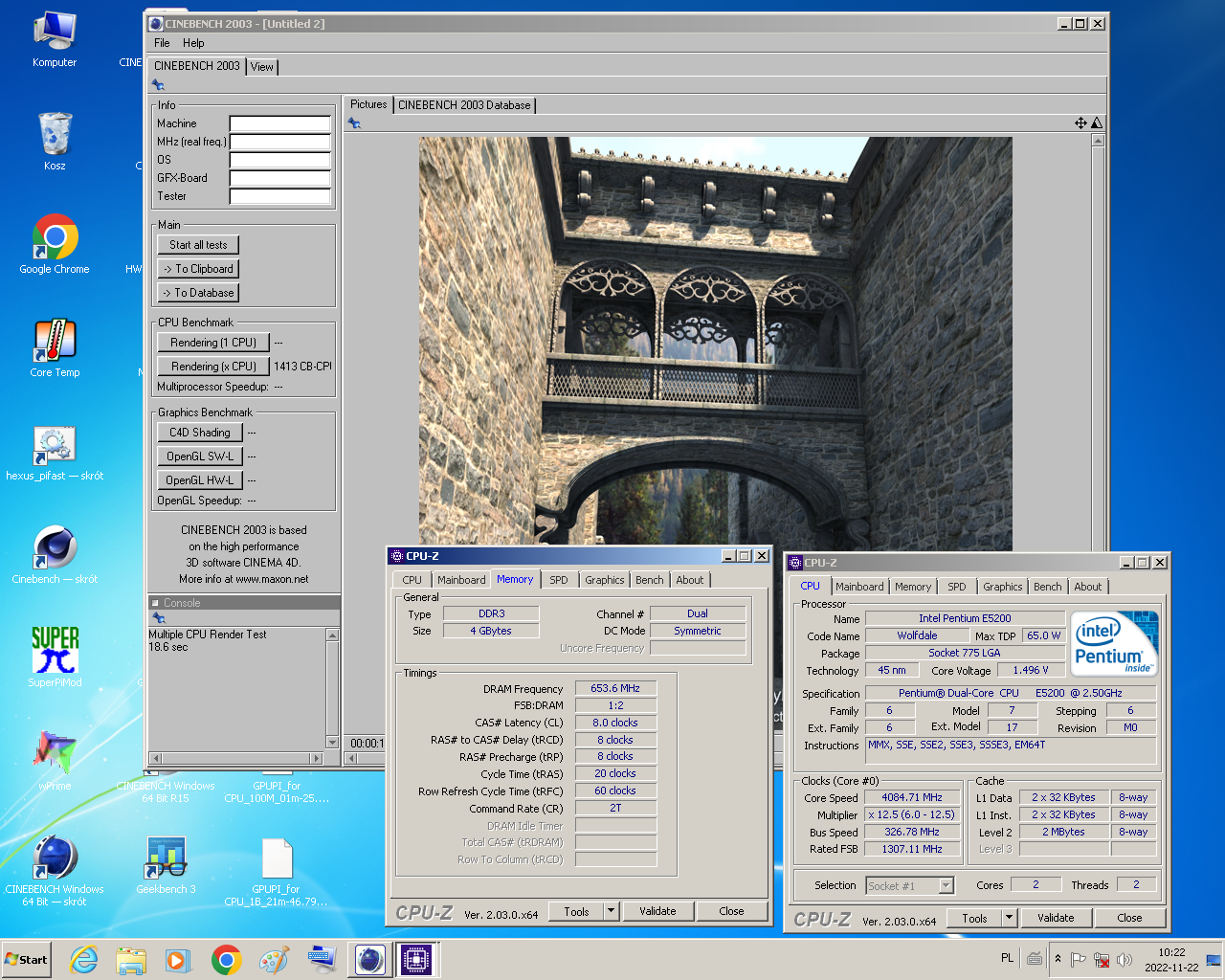
Task: Click the picture pane scrollbar up arrow
Action: click(1097, 141)
